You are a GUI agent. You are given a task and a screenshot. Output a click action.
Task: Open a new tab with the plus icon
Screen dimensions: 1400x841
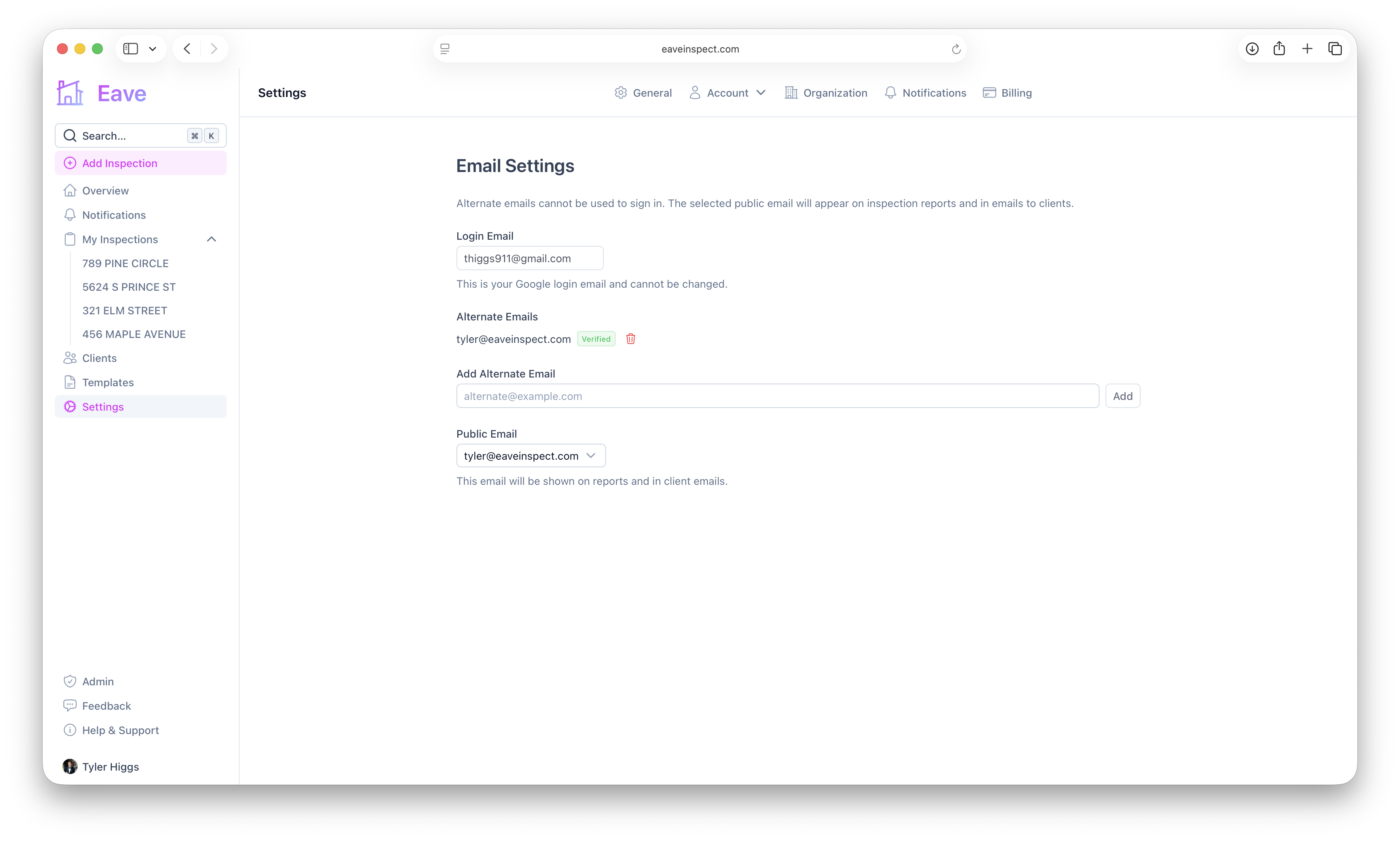pyautogui.click(x=1307, y=49)
